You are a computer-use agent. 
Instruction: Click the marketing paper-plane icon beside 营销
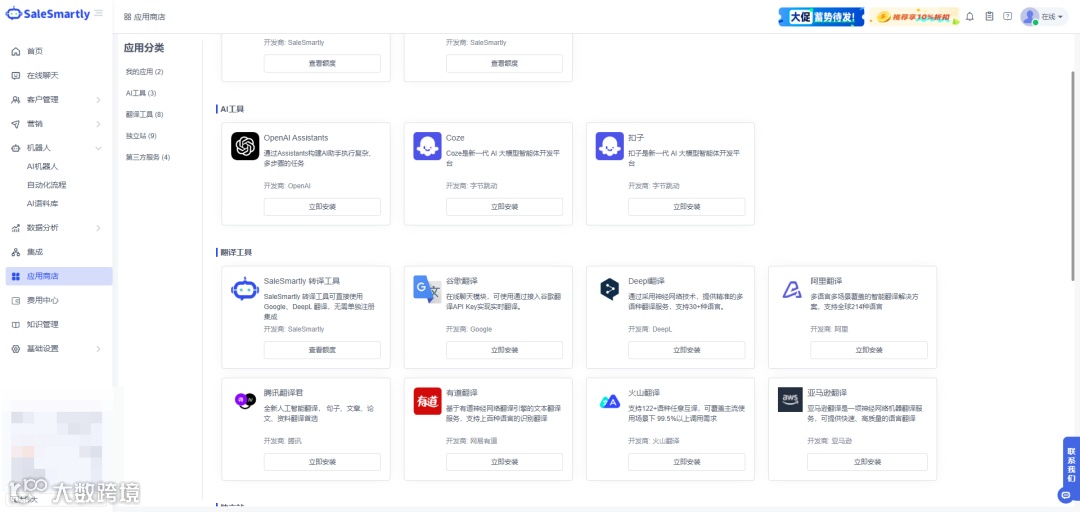(x=16, y=124)
